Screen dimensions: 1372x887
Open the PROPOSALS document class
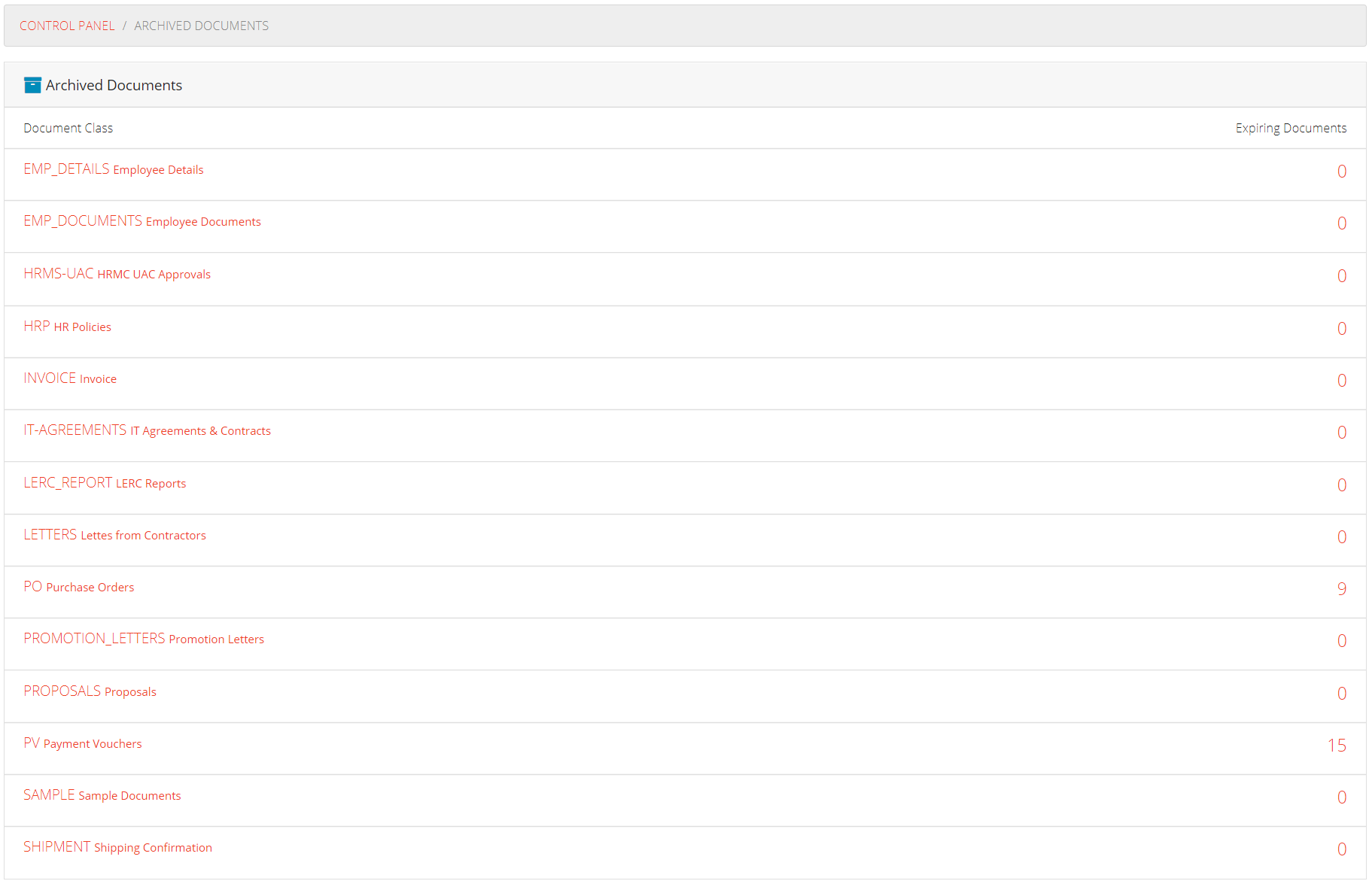[x=90, y=691]
